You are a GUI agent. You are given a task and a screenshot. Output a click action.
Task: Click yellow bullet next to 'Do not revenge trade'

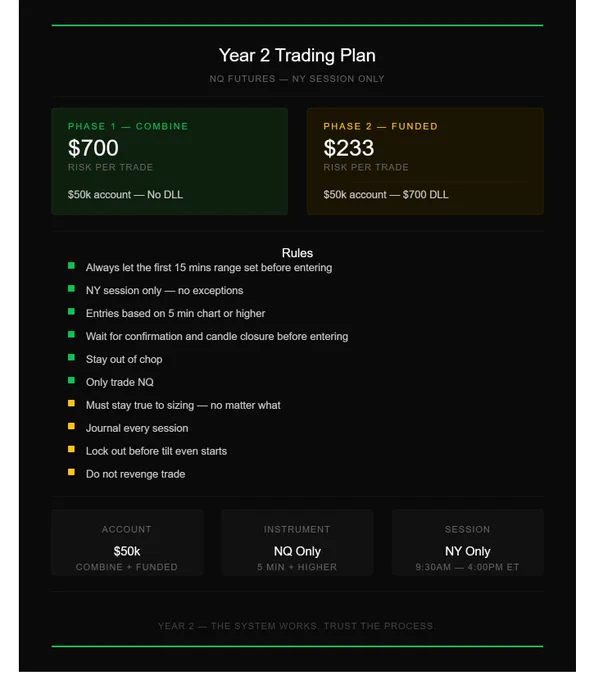tap(71, 472)
